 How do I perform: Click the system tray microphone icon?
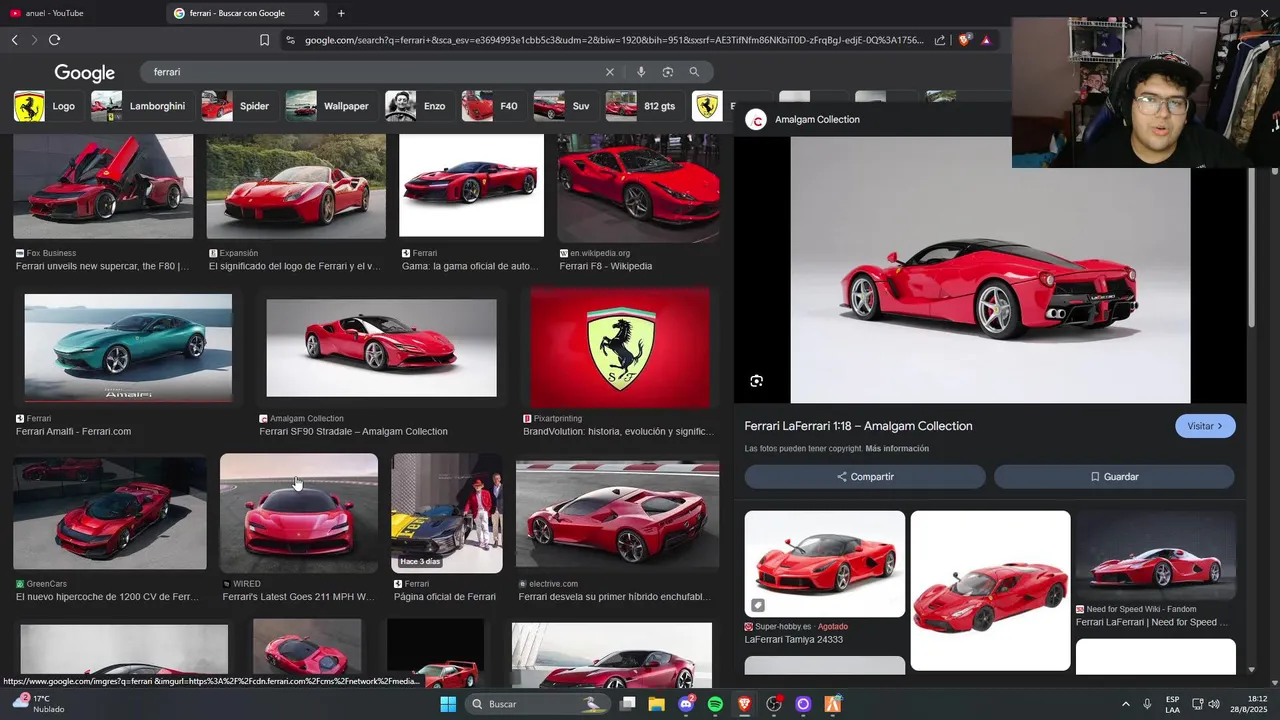[1147, 704]
